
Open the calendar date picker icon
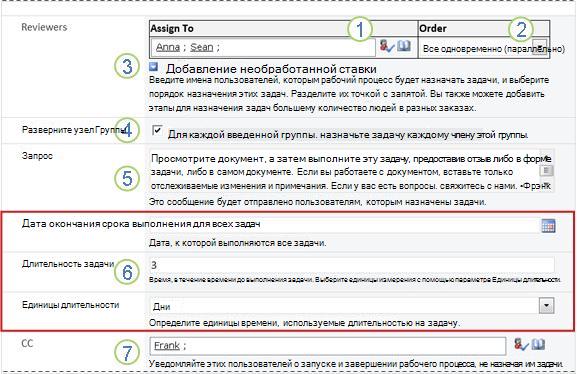(x=548, y=226)
